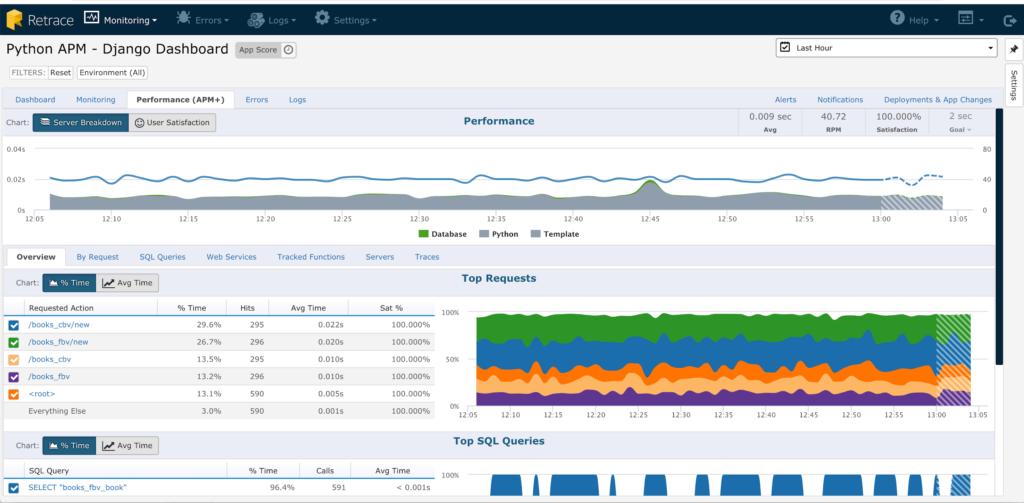The height and width of the screenshot is (503, 1024).
Task: Select % Time chart for Top Requests
Action: pos(69,283)
